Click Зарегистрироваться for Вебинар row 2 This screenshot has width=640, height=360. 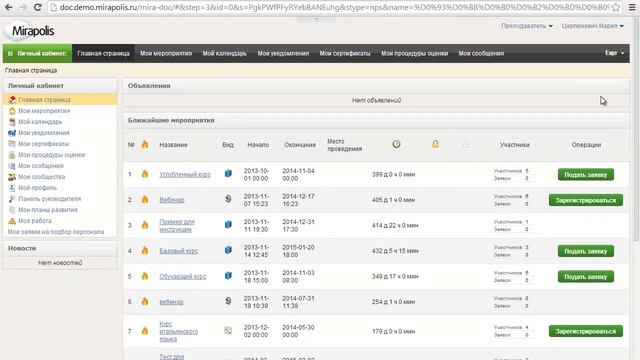586,200
